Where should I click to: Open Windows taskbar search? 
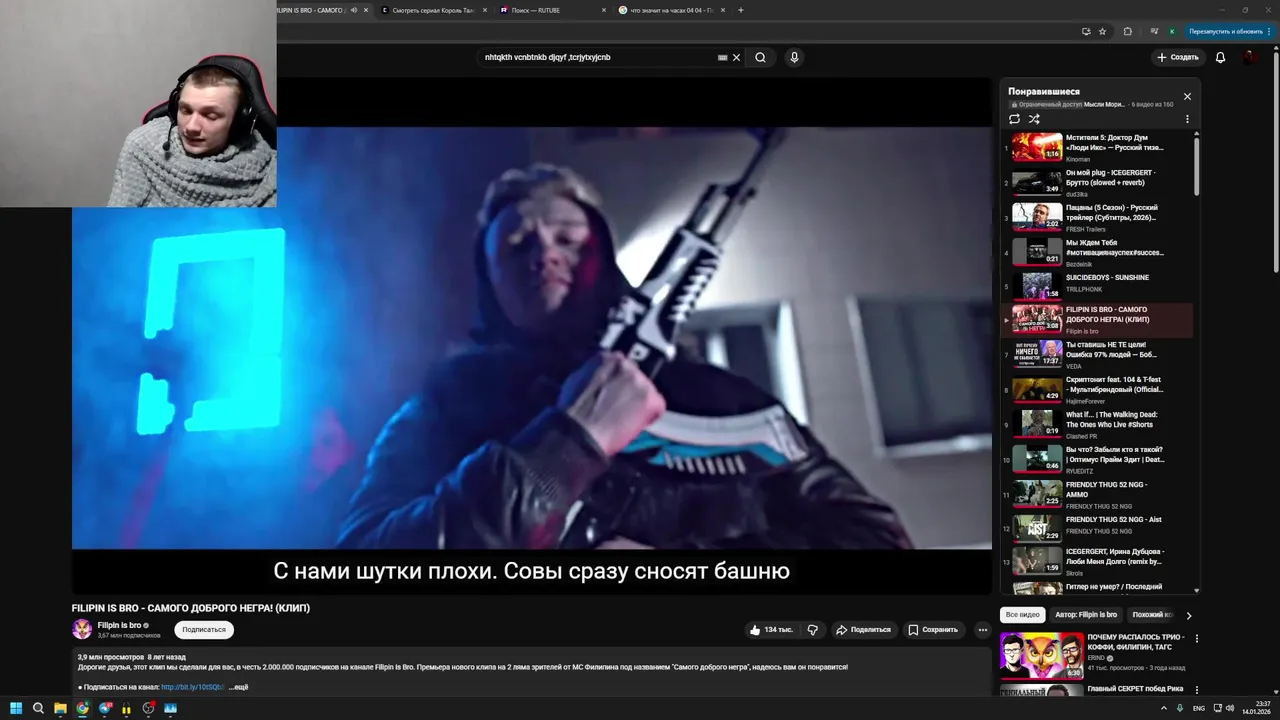point(38,708)
